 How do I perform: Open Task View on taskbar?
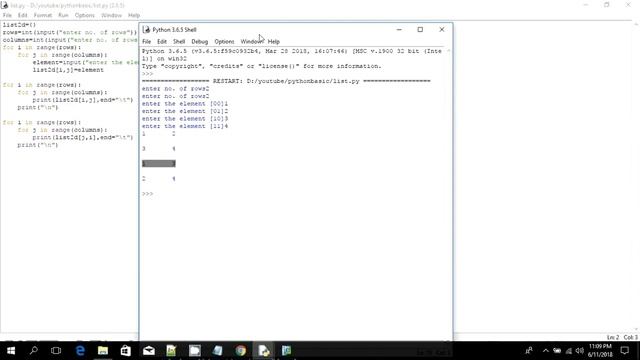click(x=56, y=351)
